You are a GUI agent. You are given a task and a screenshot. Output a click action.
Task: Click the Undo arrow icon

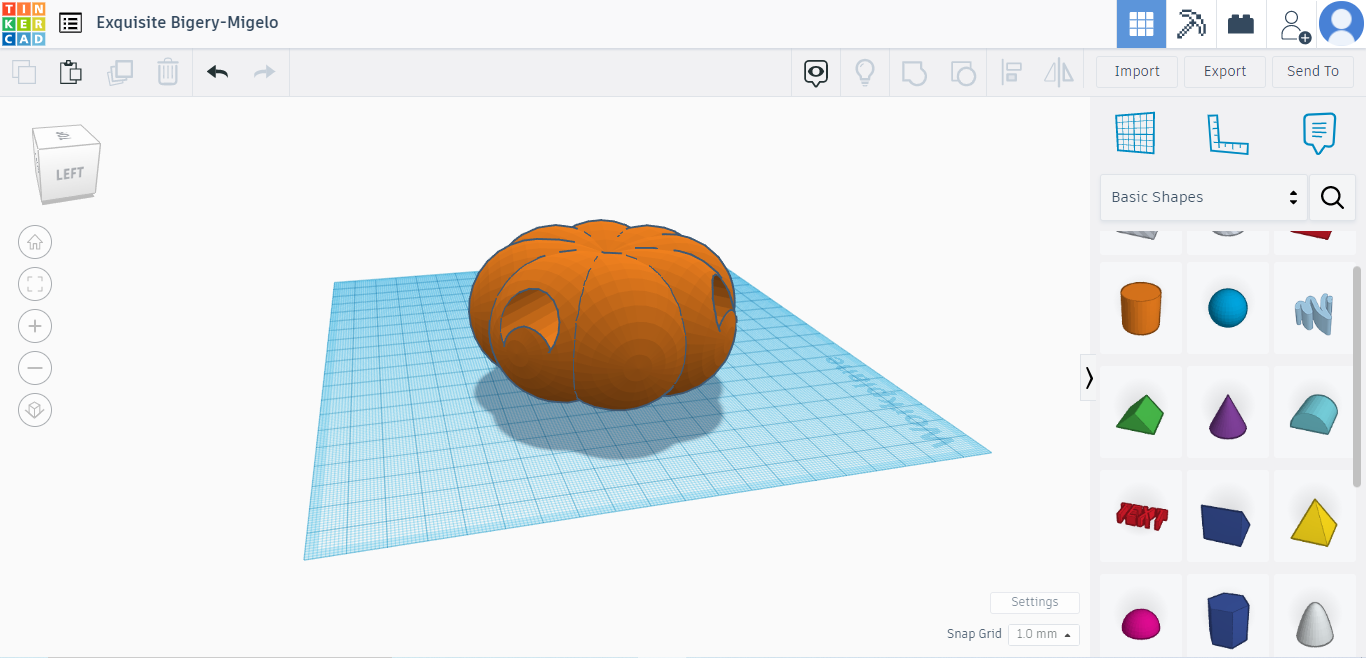point(217,72)
